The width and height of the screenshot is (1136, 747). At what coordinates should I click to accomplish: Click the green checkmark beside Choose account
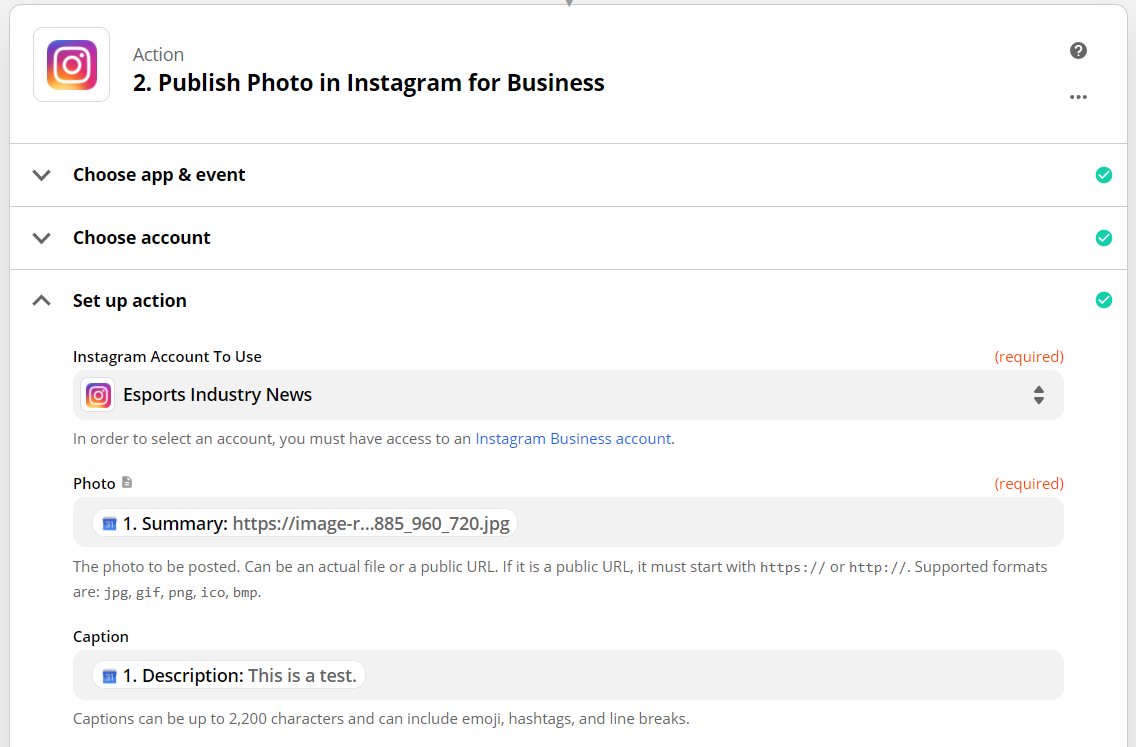coord(1104,238)
